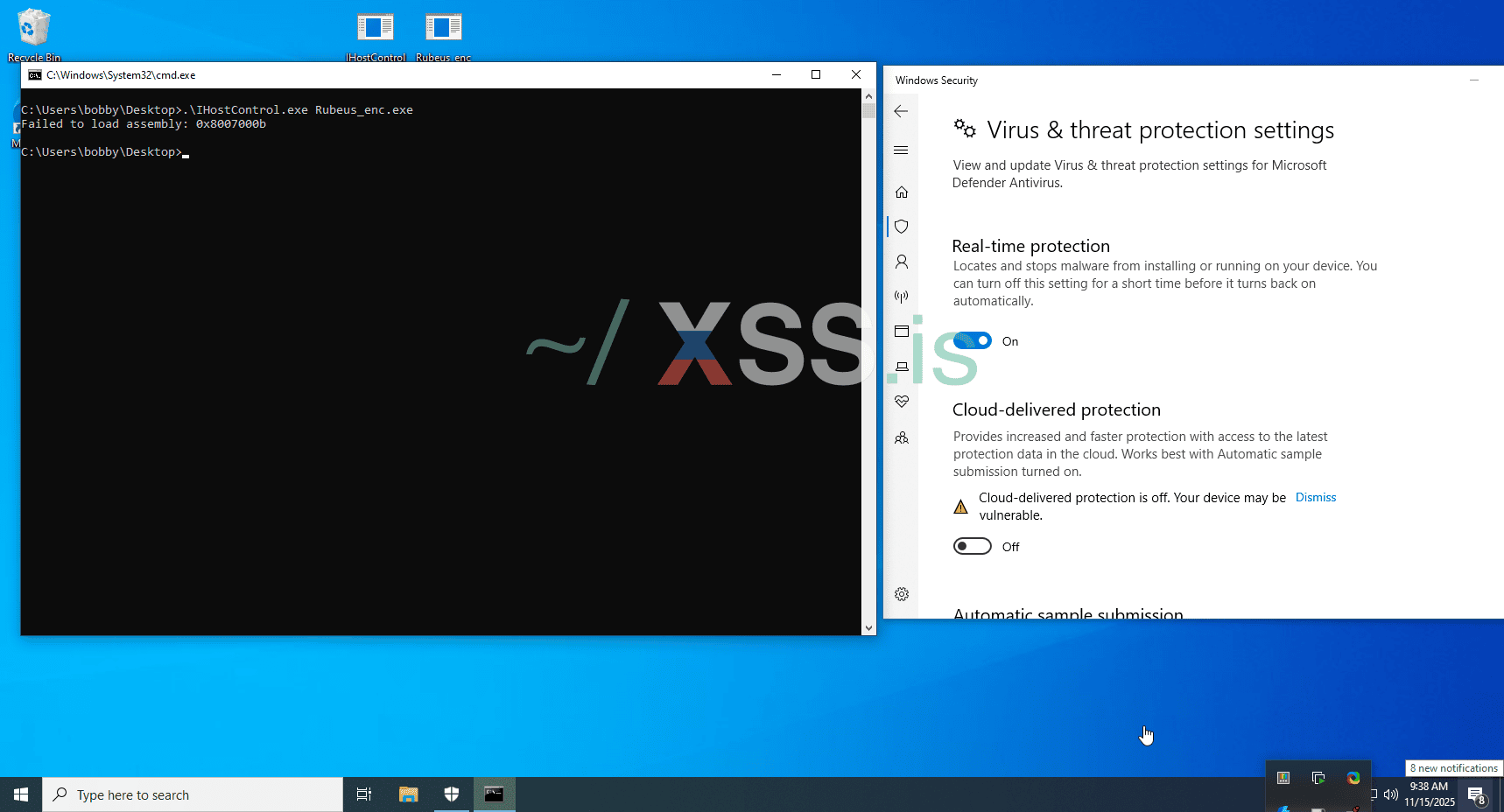Select the Rubeus_enc desktop file
Image resolution: width=1504 pixels, height=812 pixels.
tap(444, 37)
